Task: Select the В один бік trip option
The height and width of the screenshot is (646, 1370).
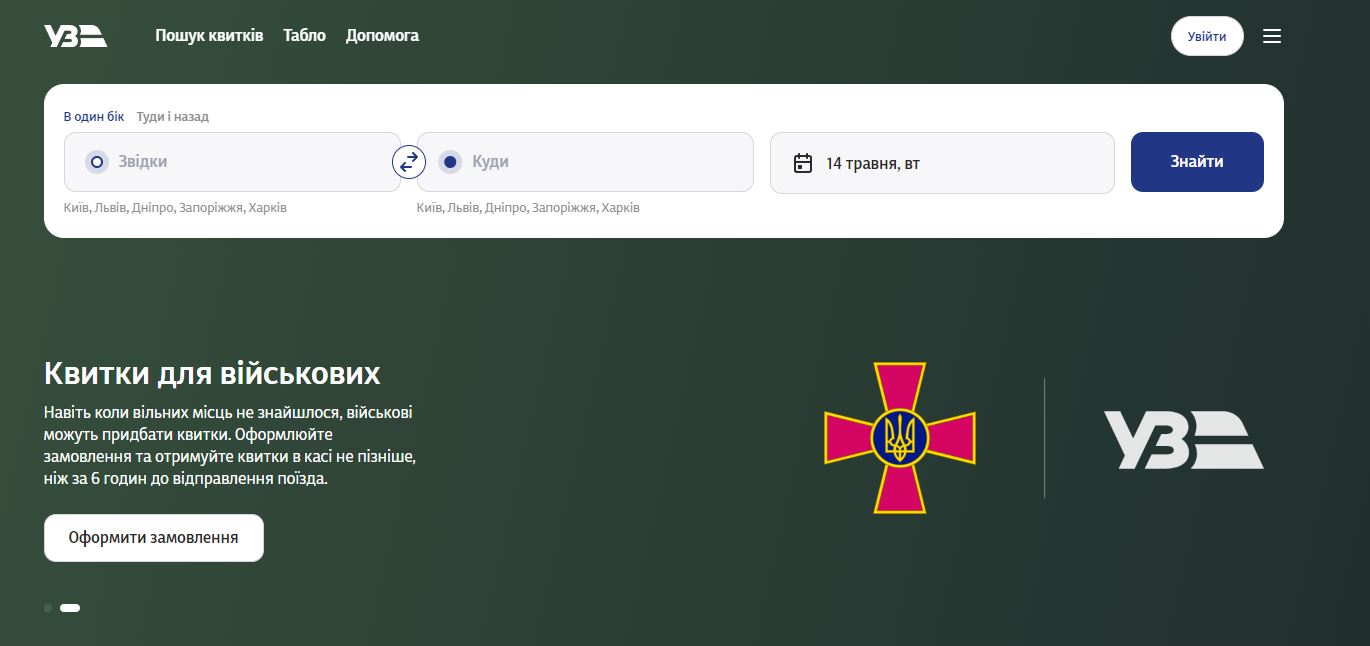Action: coord(94,116)
